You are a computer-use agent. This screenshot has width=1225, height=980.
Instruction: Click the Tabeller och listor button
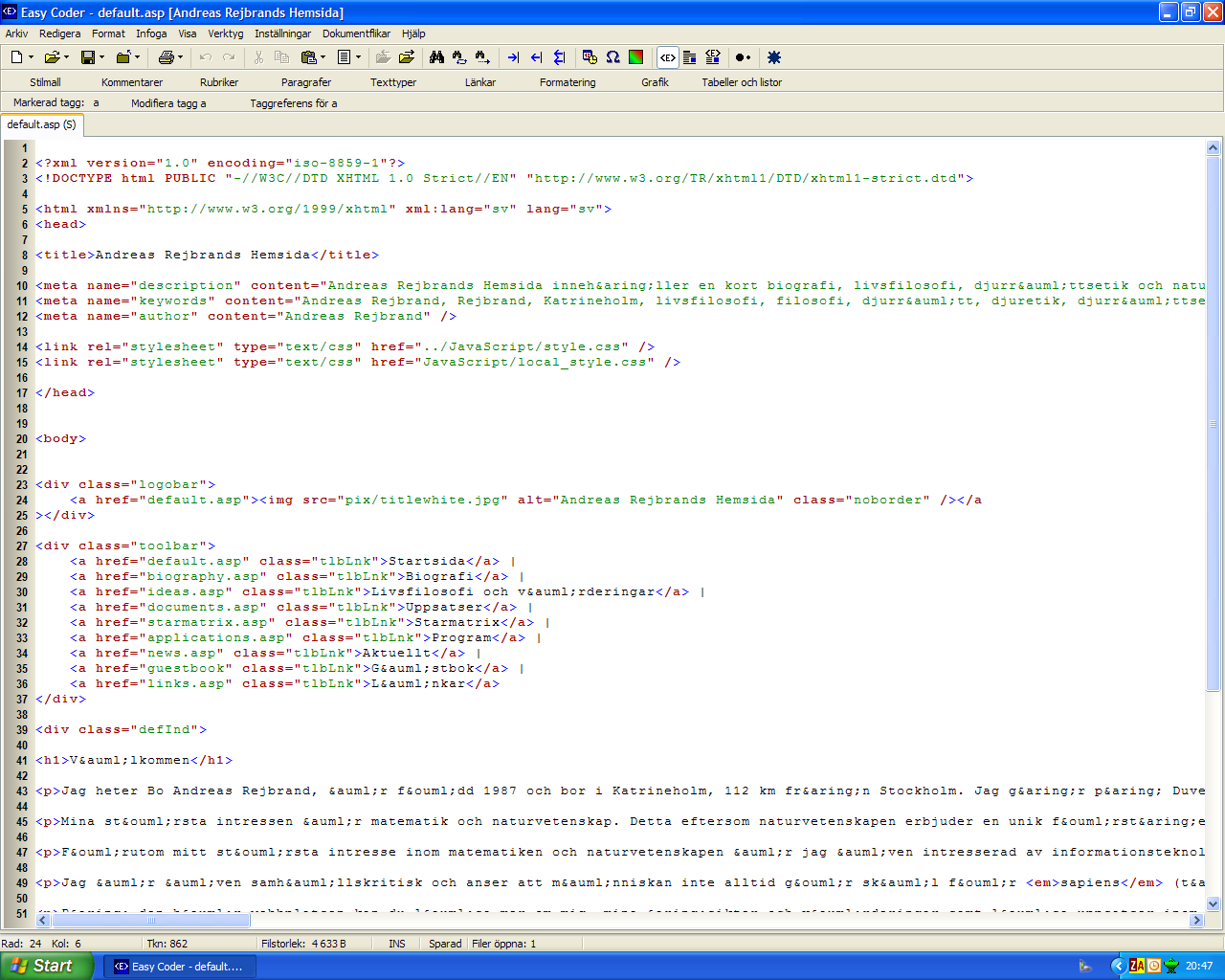(742, 82)
